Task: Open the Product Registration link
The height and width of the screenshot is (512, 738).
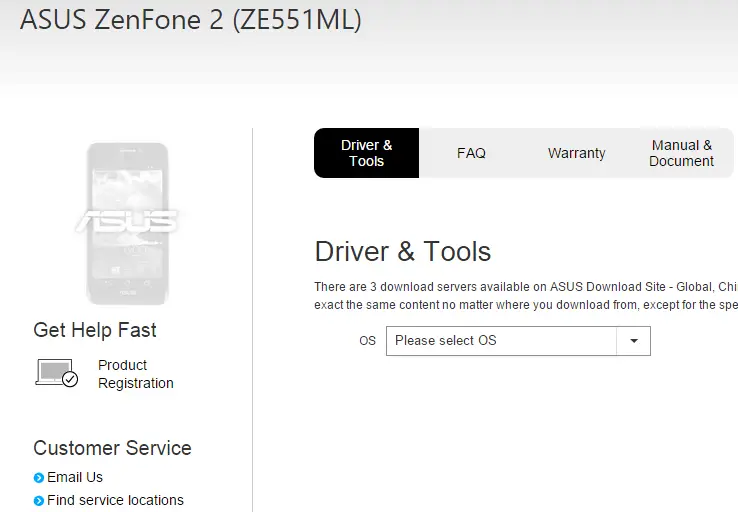Action: click(x=136, y=374)
